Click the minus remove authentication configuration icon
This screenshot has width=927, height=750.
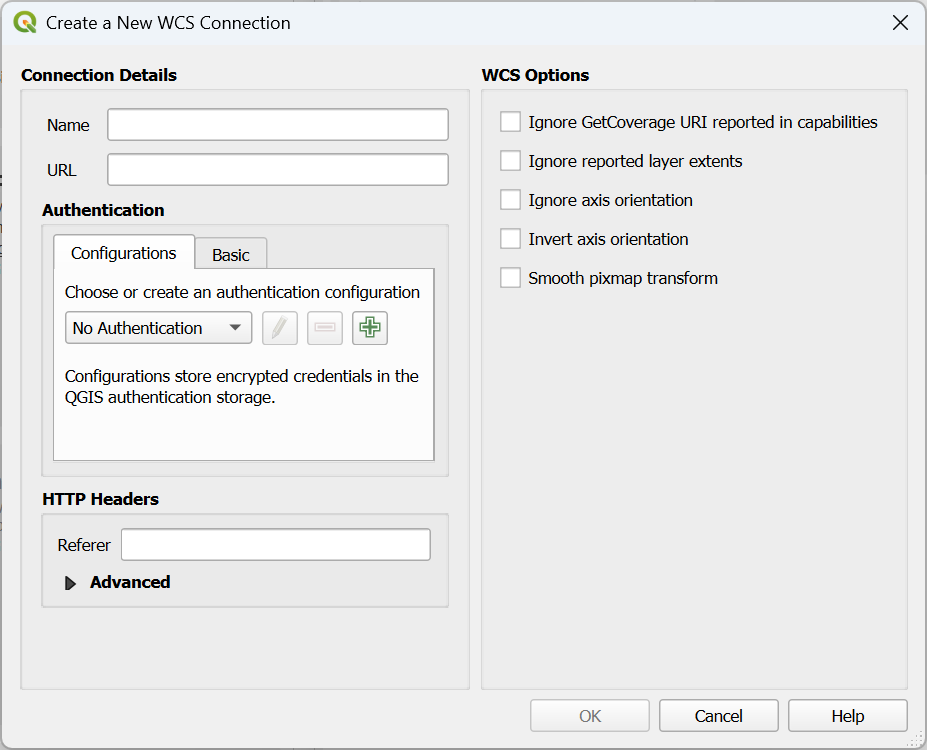325,328
